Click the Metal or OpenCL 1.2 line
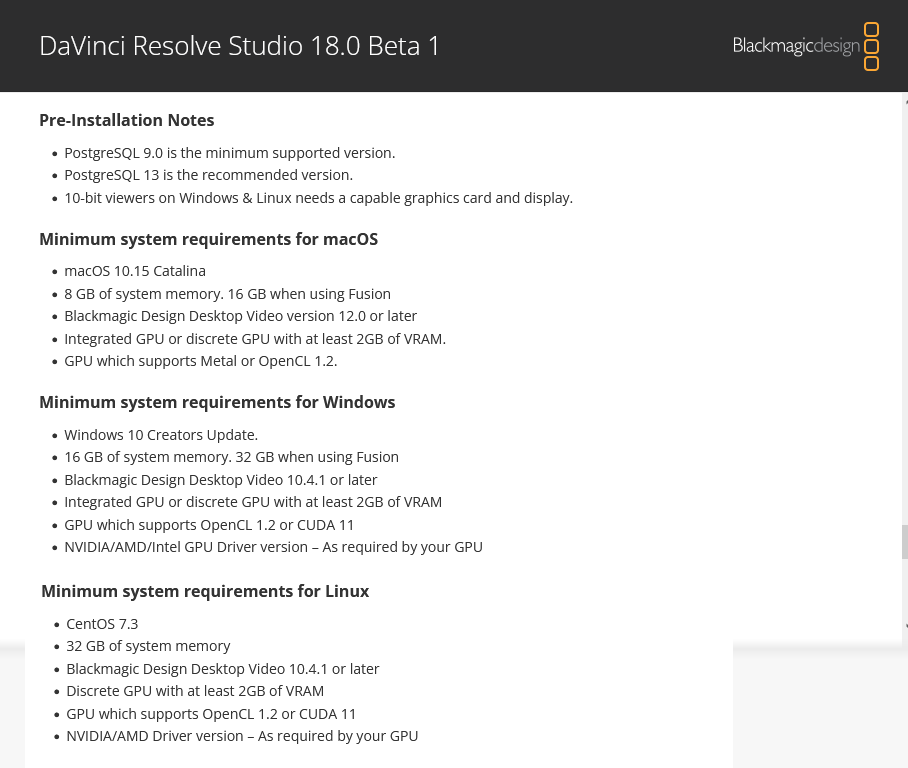908x768 pixels. coord(200,361)
